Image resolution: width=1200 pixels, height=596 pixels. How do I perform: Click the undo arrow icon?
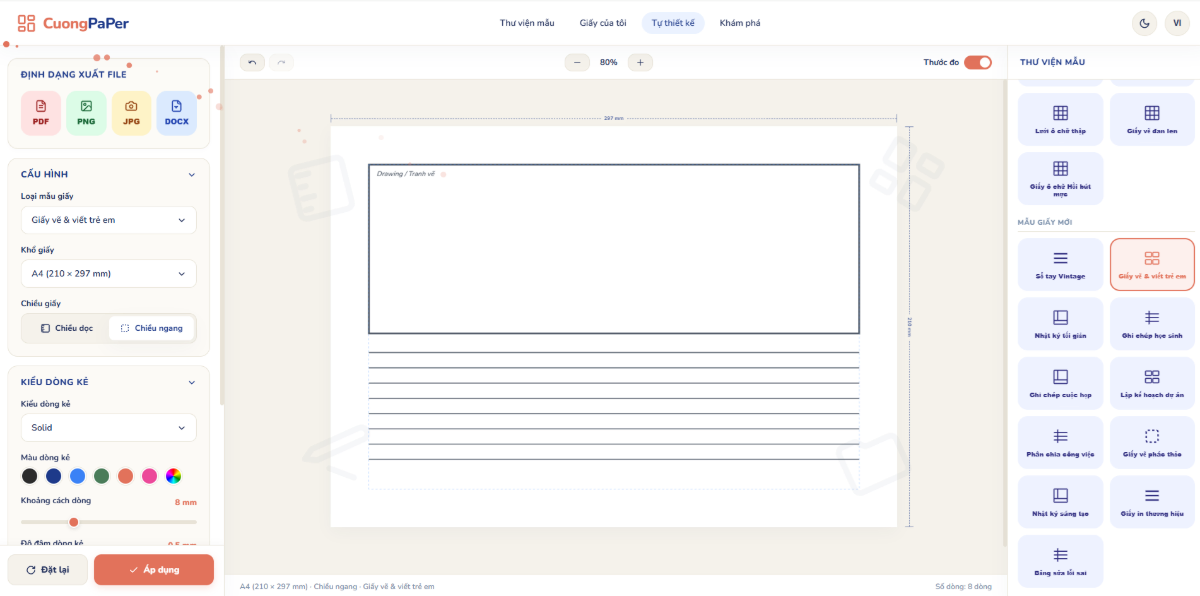(252, 62)
